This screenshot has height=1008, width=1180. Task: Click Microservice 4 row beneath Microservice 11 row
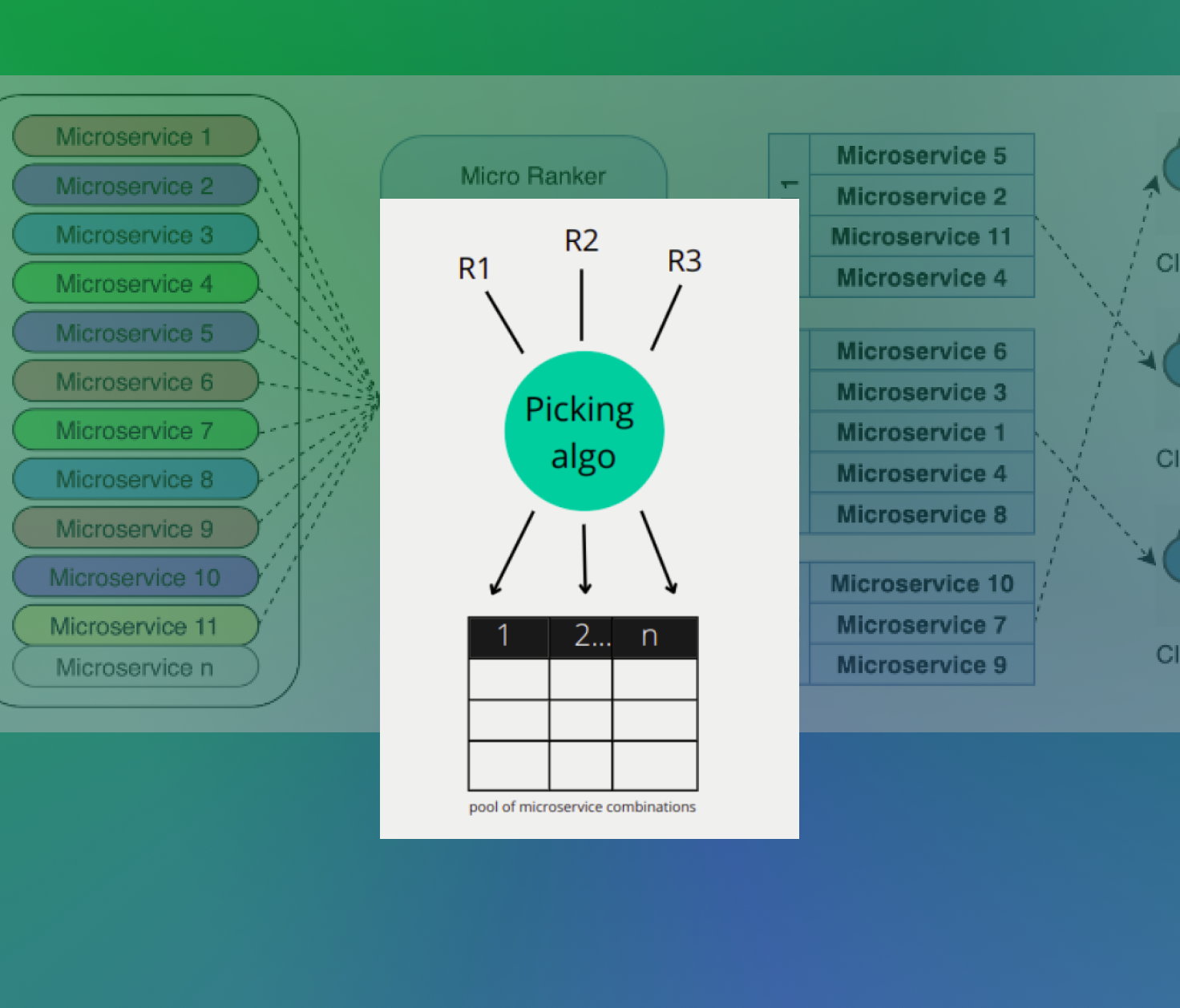(x=922, y=277)
